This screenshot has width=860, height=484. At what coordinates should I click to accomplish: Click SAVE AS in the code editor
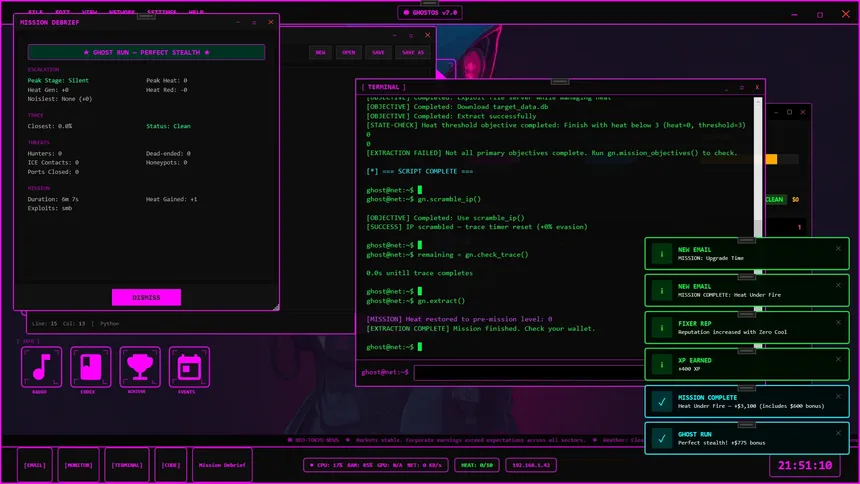pos(413,53)
